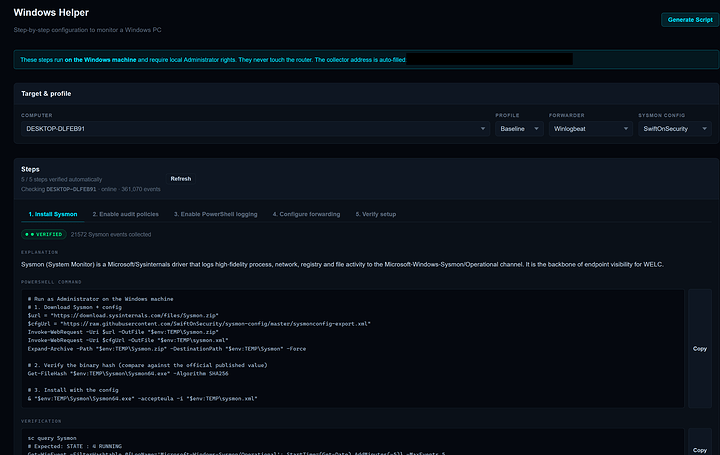The image size is (720, 455).
Task: Open the 4. Configure forwarding tab
Action: coord(306,214)
